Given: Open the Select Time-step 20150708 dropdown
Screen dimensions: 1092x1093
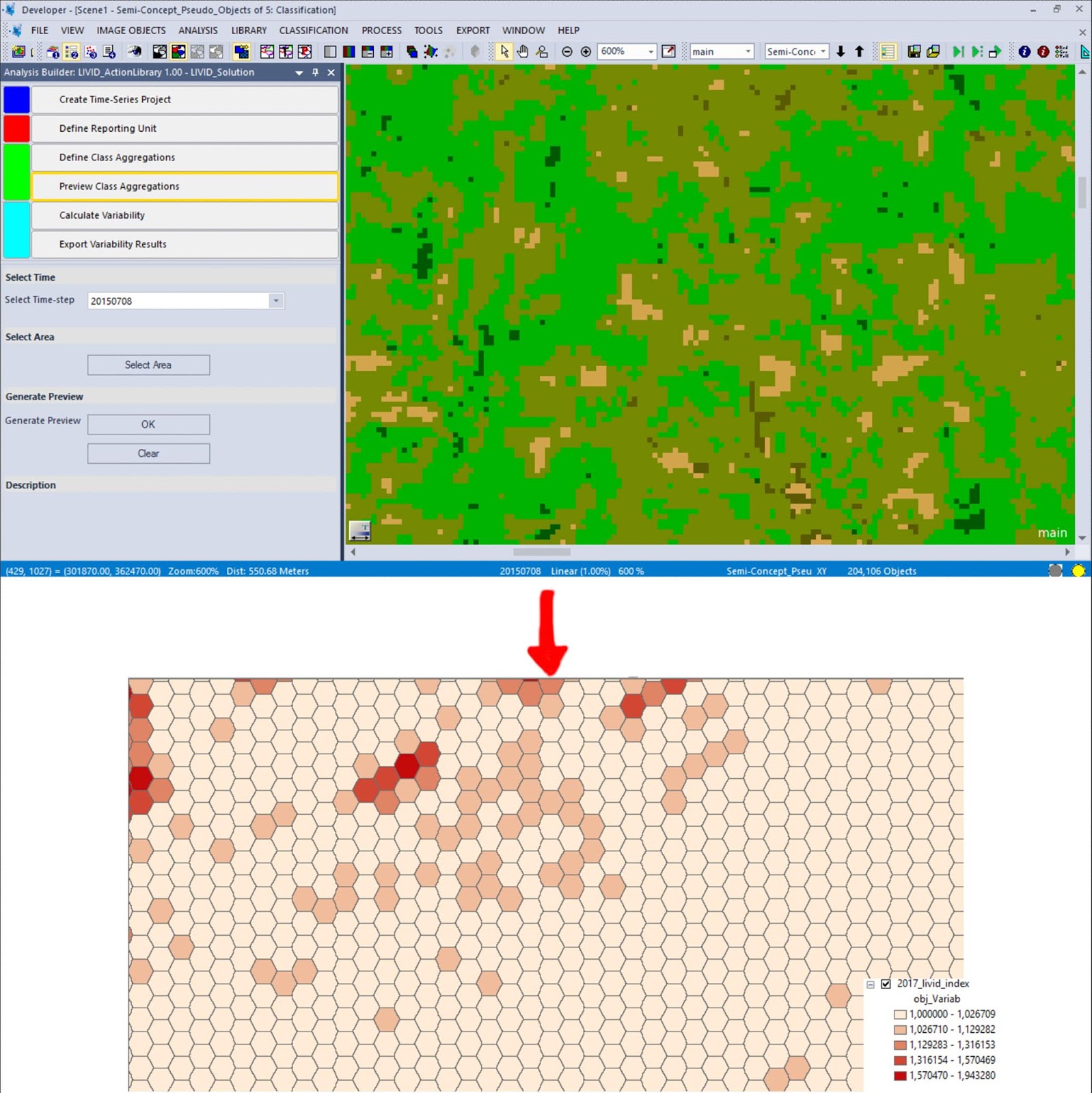Looking at the screenshot, I should 276,301.
